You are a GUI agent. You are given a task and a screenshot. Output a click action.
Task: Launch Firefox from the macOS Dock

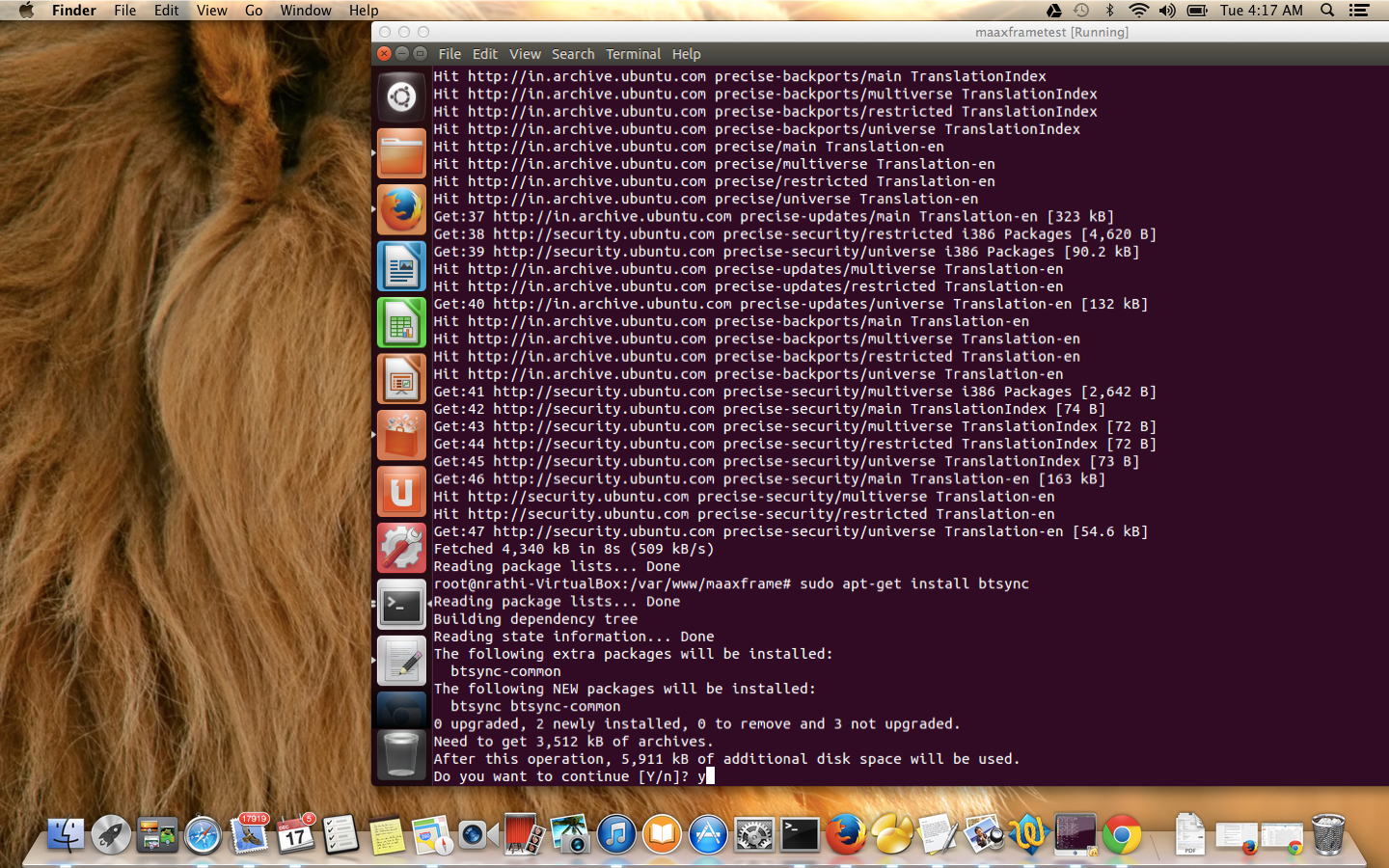pos(846,835)
